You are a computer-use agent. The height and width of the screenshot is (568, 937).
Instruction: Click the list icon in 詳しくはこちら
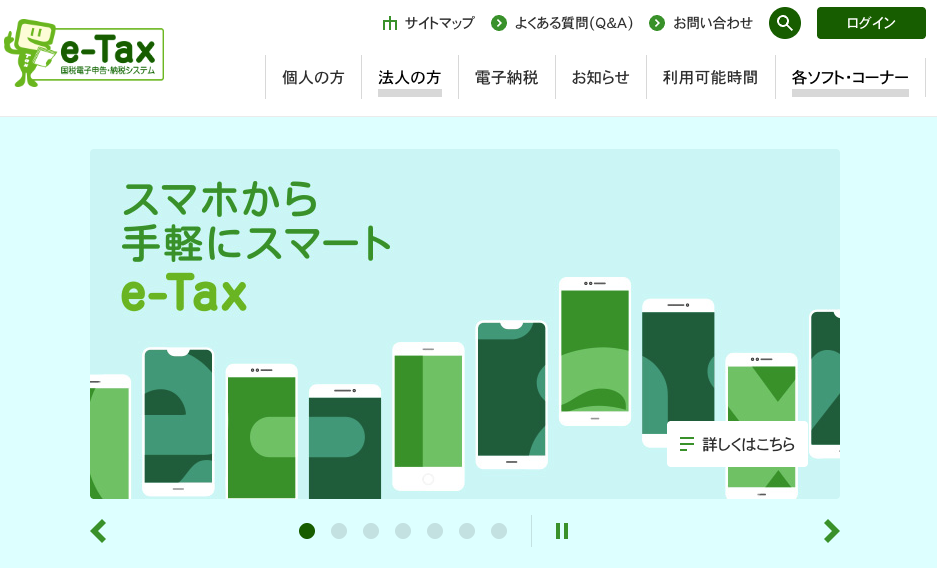pyautogui.click(x=687, y=444)
